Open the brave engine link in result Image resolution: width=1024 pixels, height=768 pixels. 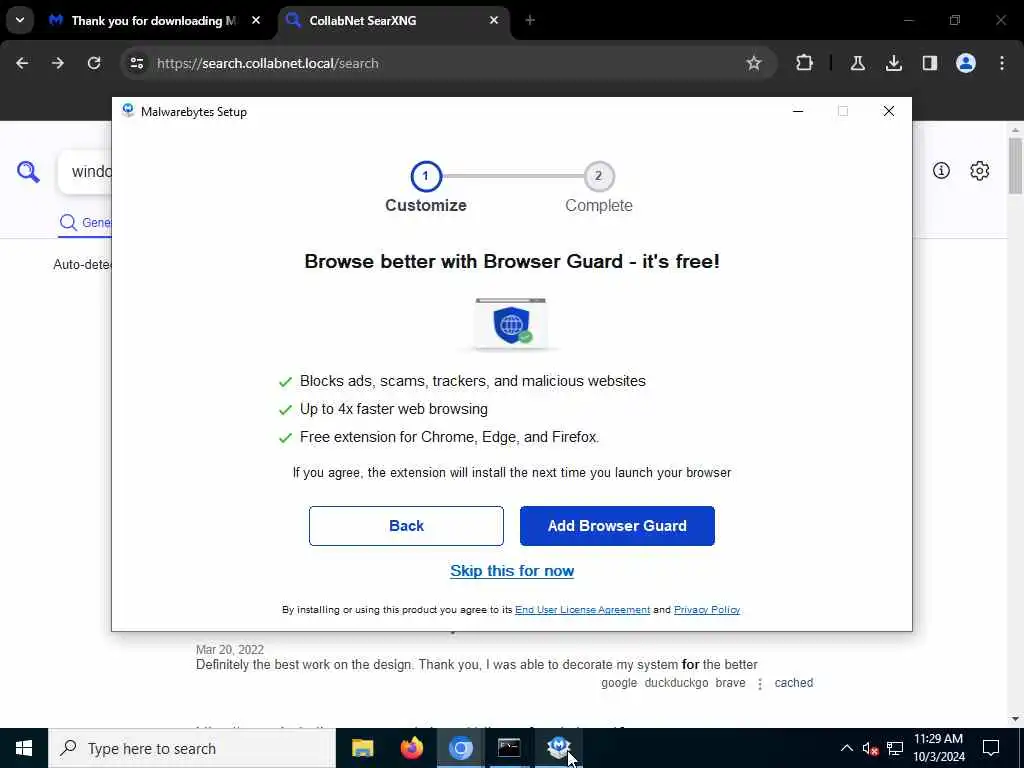730,682
